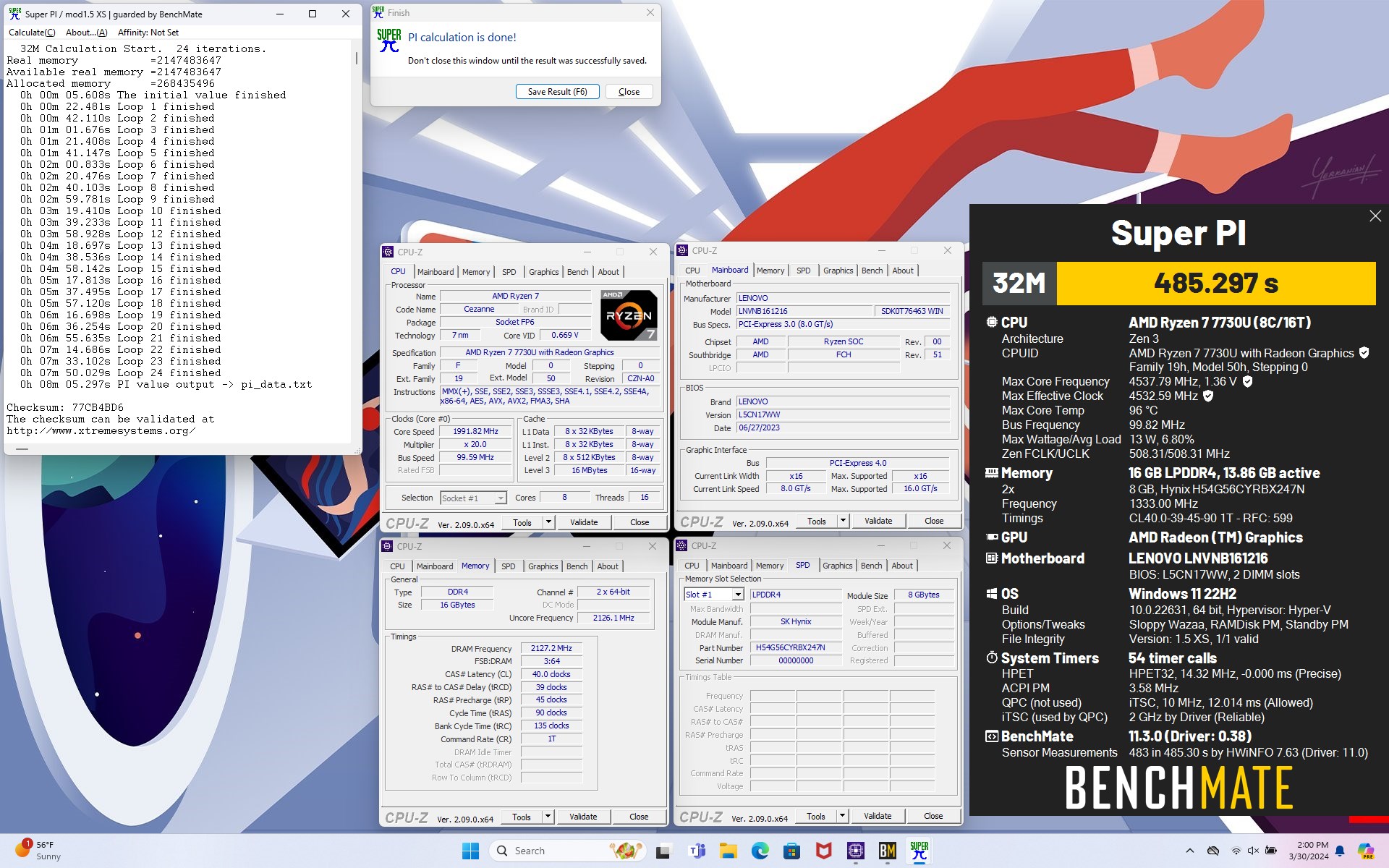Switch to CPU-Z via its taskbar icon
1389x868 pixels.
[x=856, y=851]
